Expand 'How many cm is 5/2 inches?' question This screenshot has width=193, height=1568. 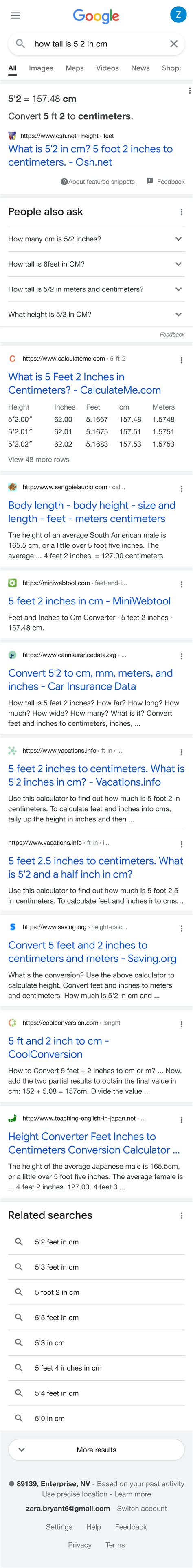click(x=96, y=239)
